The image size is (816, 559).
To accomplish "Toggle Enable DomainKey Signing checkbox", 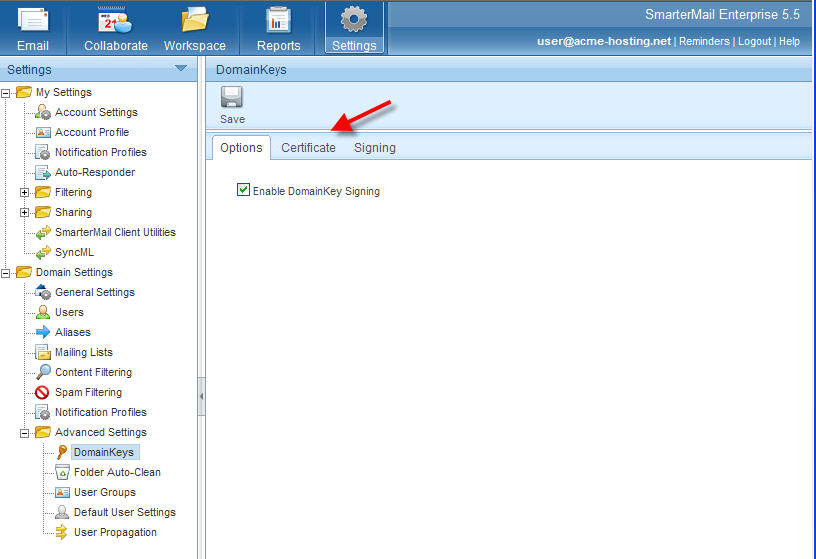I will point(243,189).
